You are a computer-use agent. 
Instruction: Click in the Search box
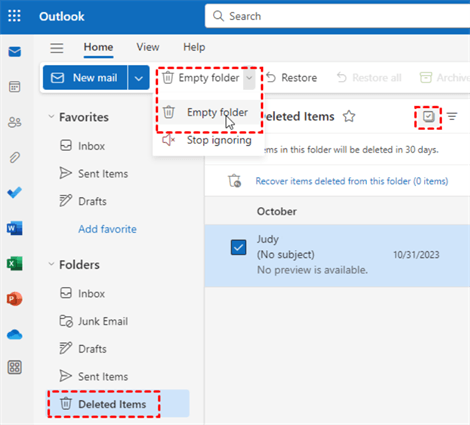337,16
